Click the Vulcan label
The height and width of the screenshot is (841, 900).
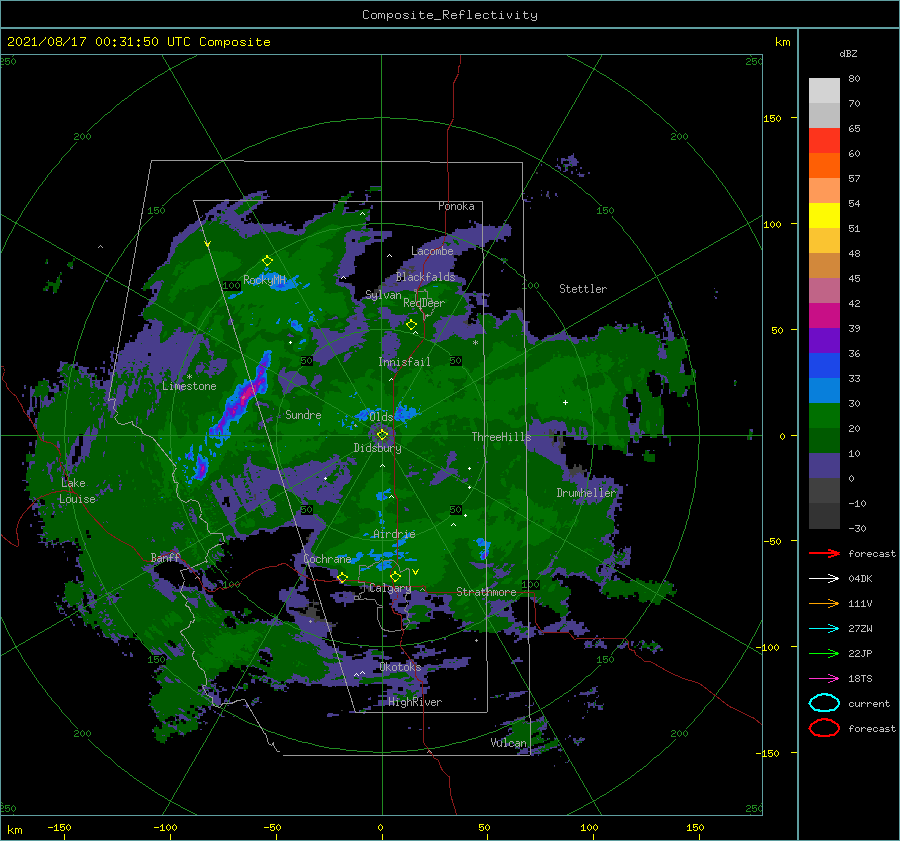tap(509, 743)
